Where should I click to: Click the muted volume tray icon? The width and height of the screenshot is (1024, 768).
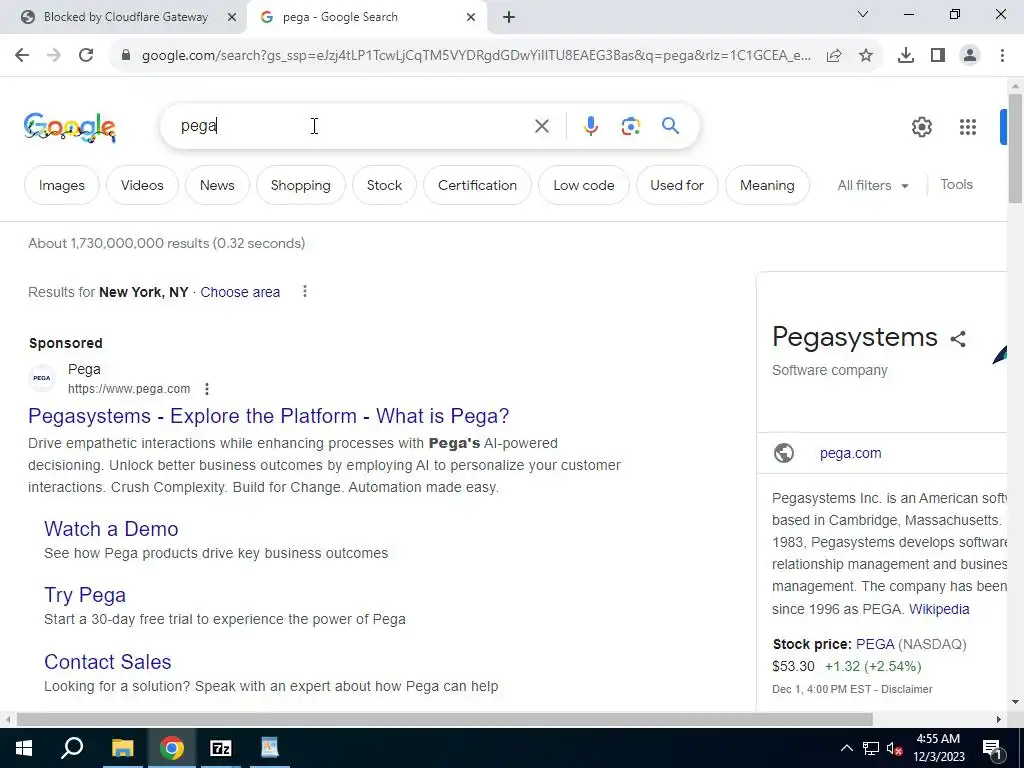pyautogui.click(x=895, y=749)
